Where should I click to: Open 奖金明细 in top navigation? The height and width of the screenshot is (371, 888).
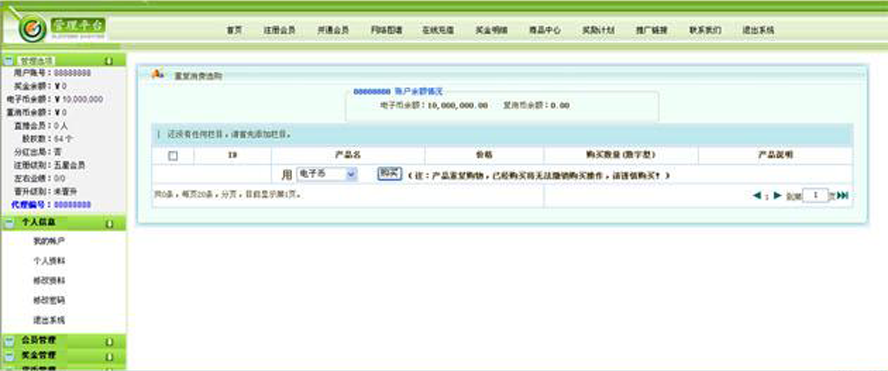(x=492, y=30)
